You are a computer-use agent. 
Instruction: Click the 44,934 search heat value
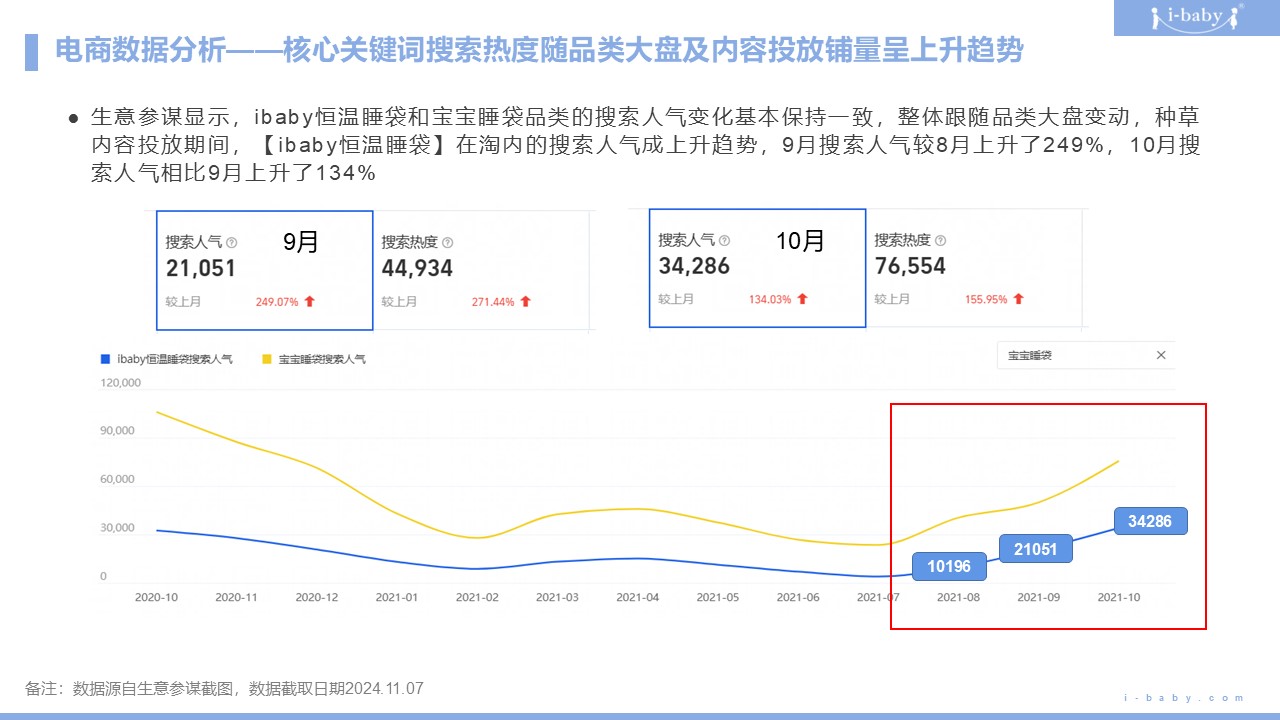coord(417,268)
